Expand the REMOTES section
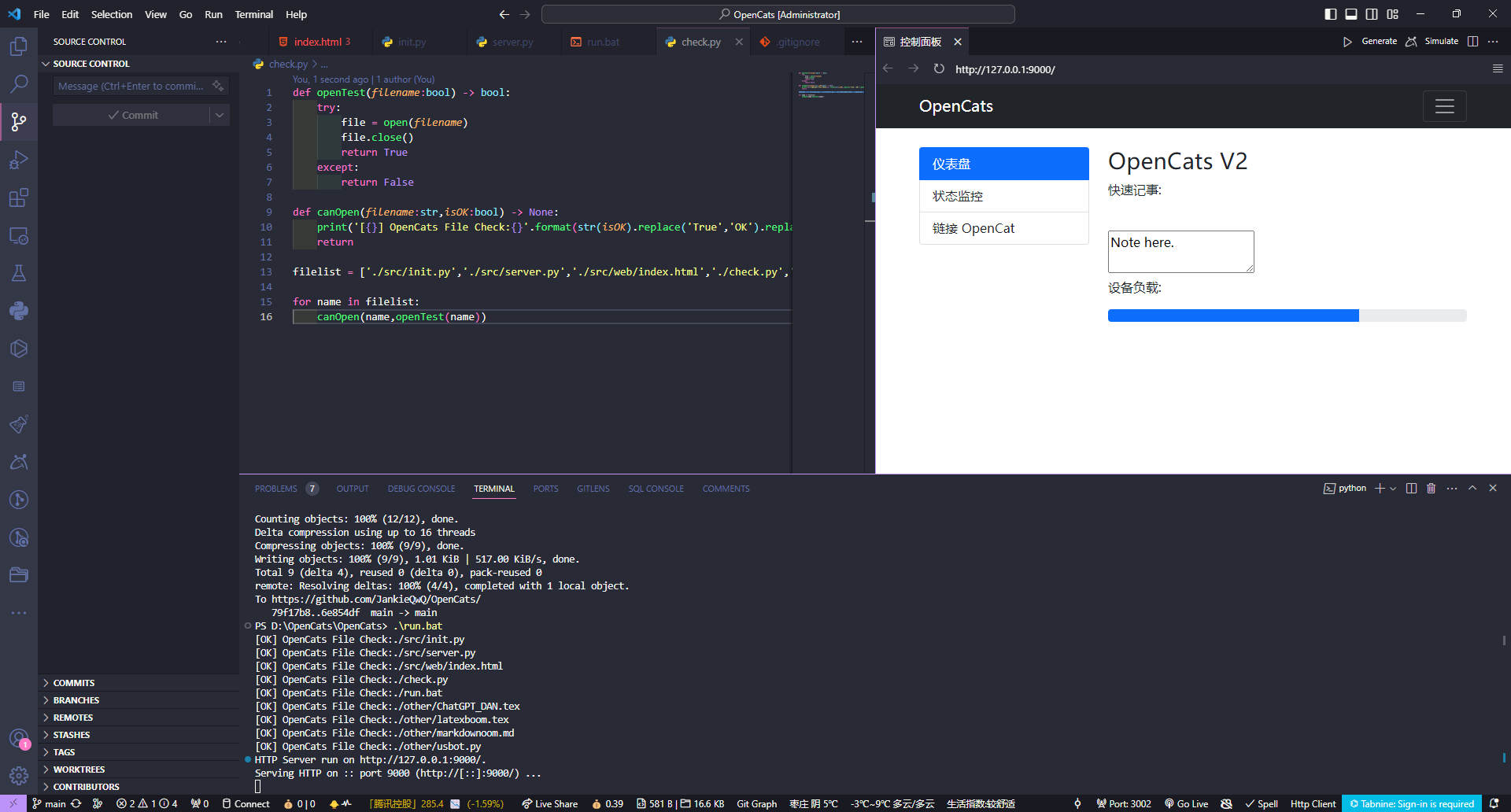Screen dimensions: 1511x812 139,718
